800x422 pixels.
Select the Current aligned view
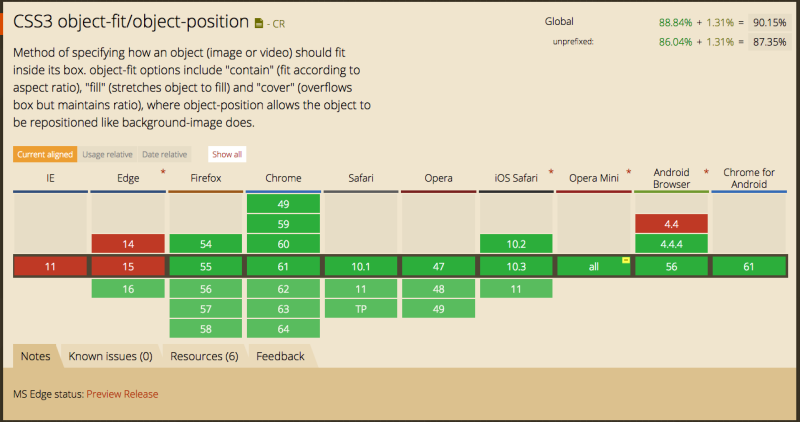(x=45, y=154)
